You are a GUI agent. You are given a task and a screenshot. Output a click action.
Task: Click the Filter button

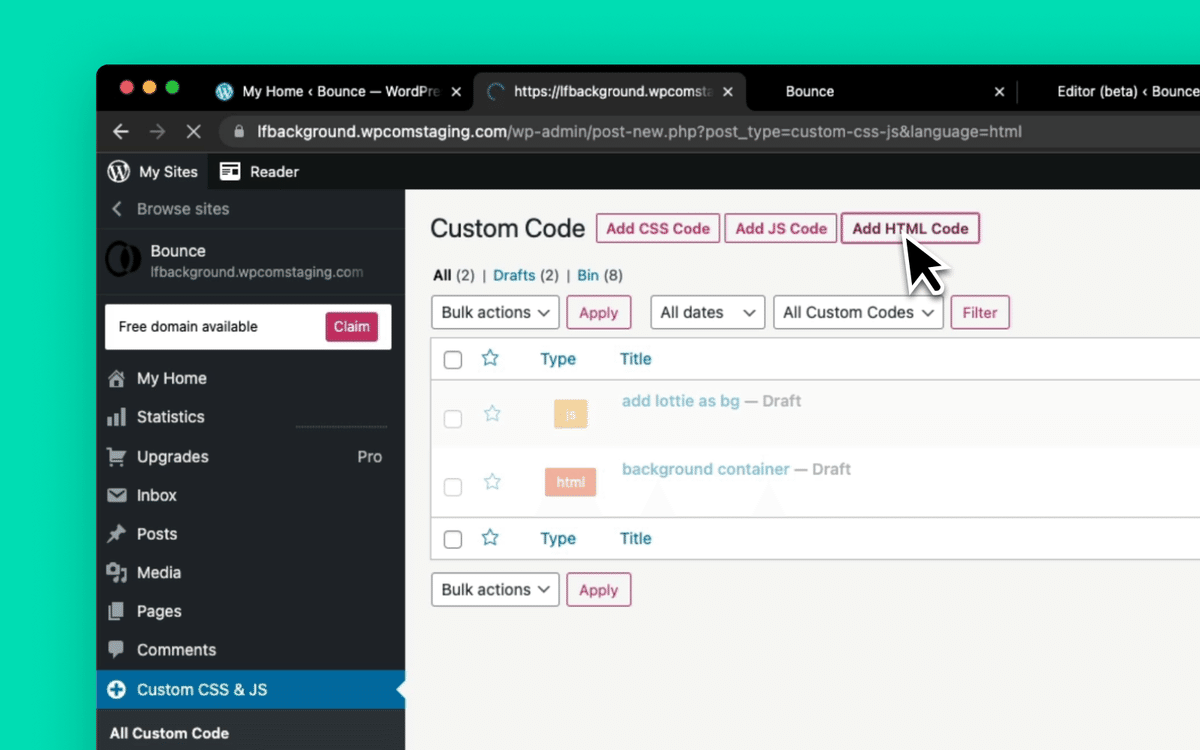(980, 312)
